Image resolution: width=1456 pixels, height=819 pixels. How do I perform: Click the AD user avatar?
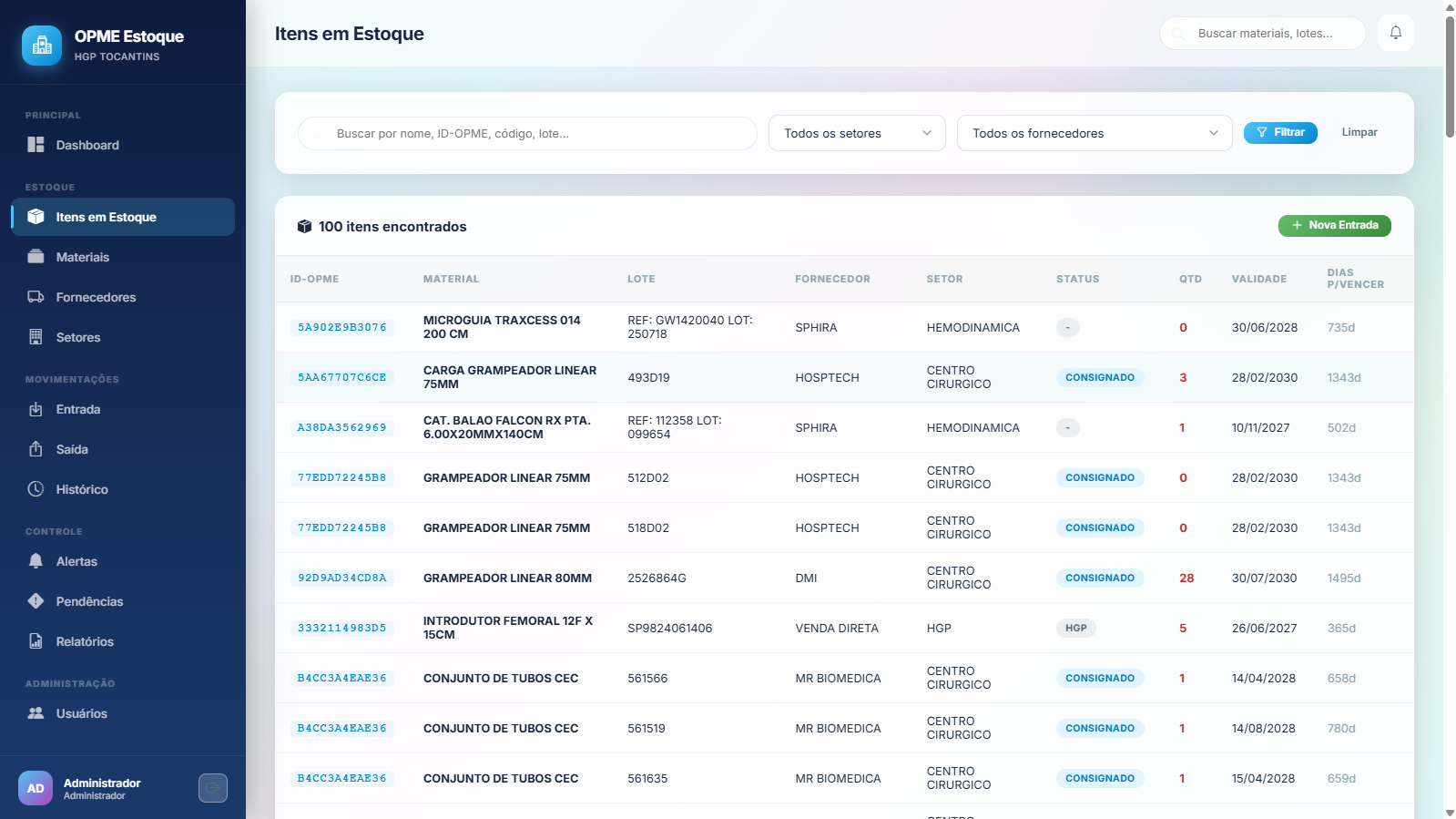coord(36,788)
